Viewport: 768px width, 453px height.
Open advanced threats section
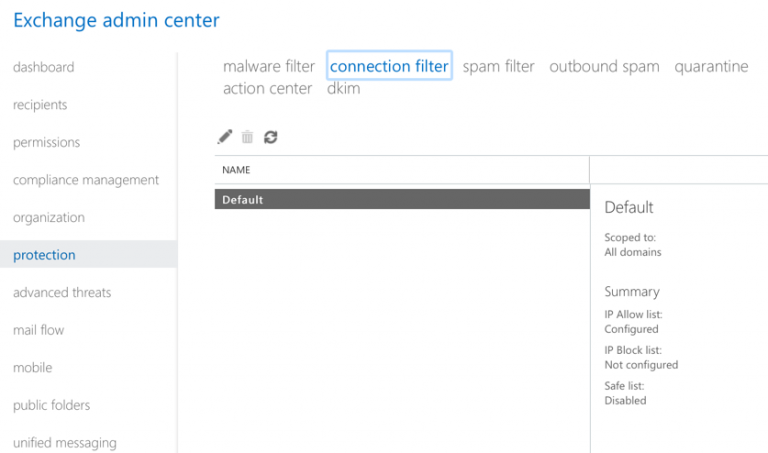pos(62,292)
